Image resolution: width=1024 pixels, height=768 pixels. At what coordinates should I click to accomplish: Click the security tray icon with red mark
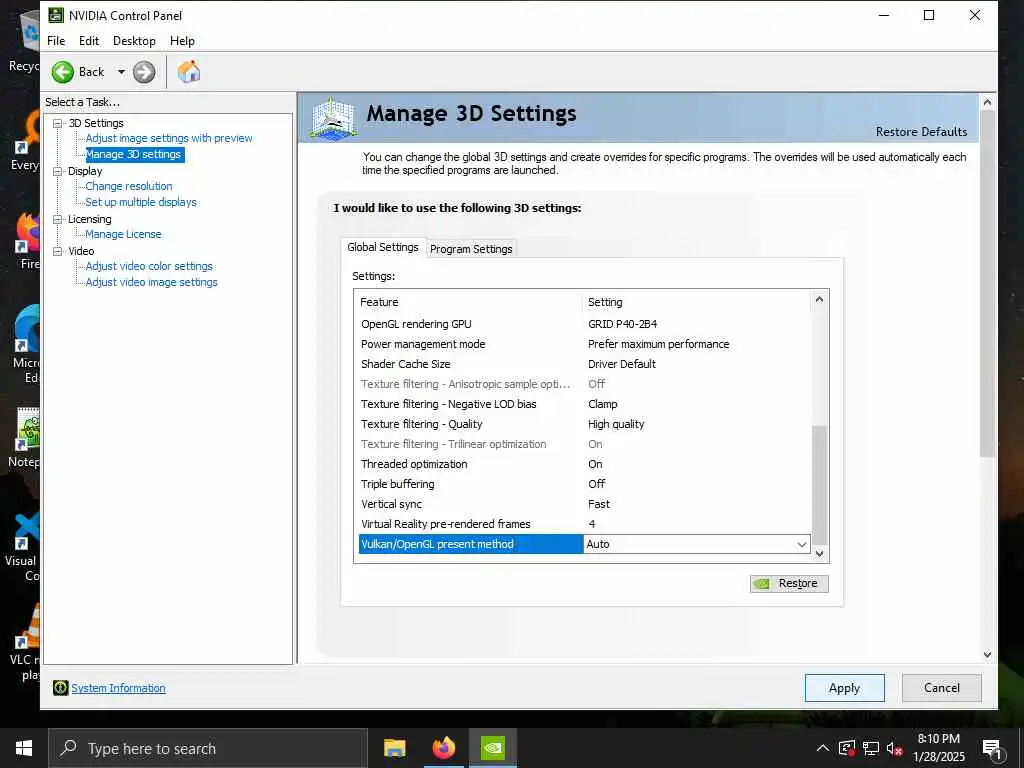(x=846, y=748)
